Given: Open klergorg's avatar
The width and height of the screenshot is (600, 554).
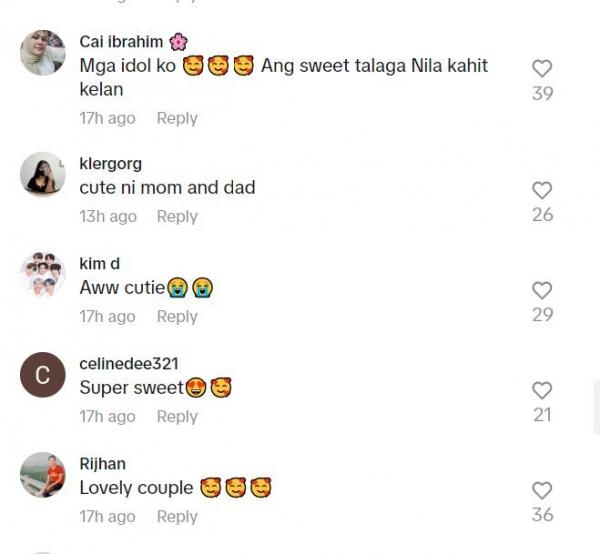Looking at the screenshot, I should pyautogui.click(x=42, y=175).
